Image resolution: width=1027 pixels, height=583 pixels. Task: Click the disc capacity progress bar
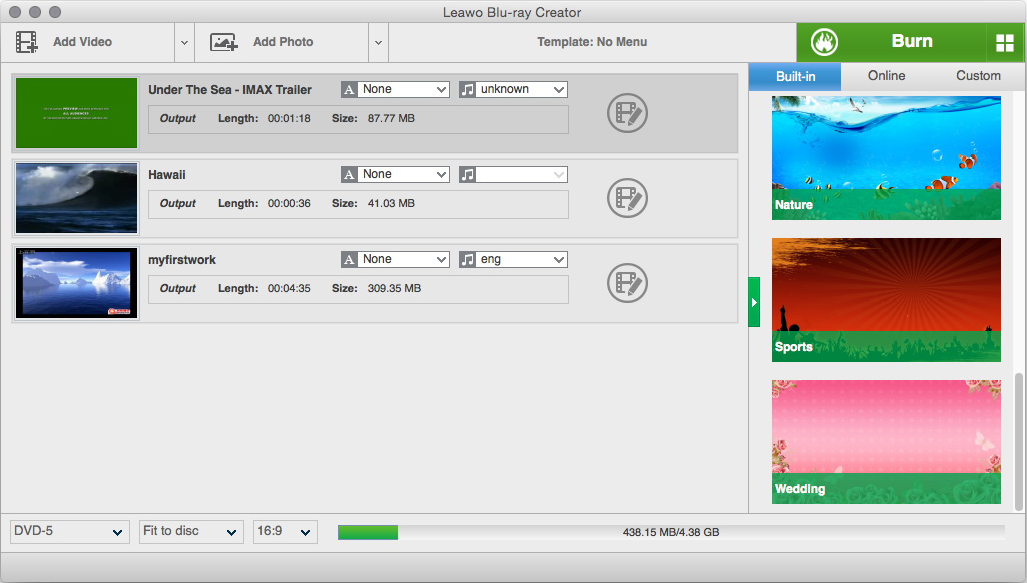click(671, 533)
